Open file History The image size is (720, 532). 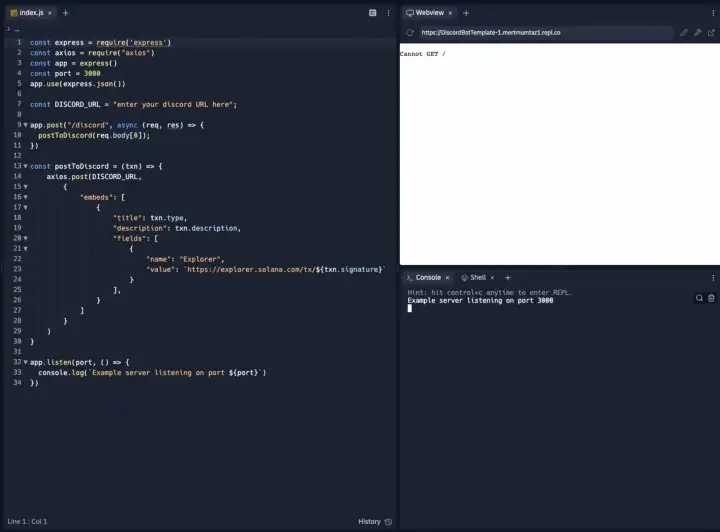coord(375,521)
